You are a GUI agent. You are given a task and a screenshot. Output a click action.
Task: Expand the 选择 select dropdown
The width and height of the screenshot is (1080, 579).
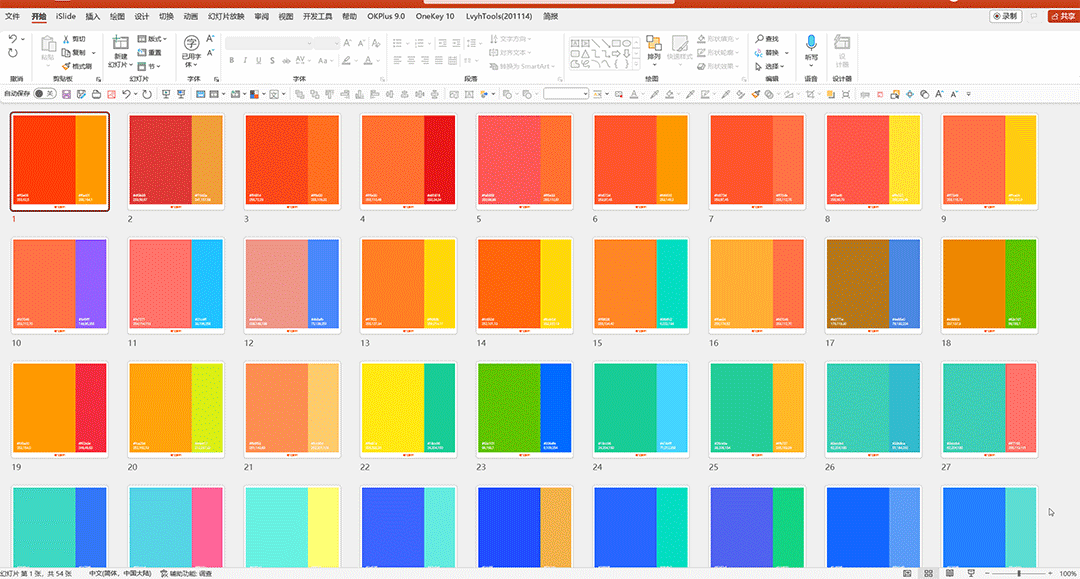pyautogui.click(x=770, y=66)
